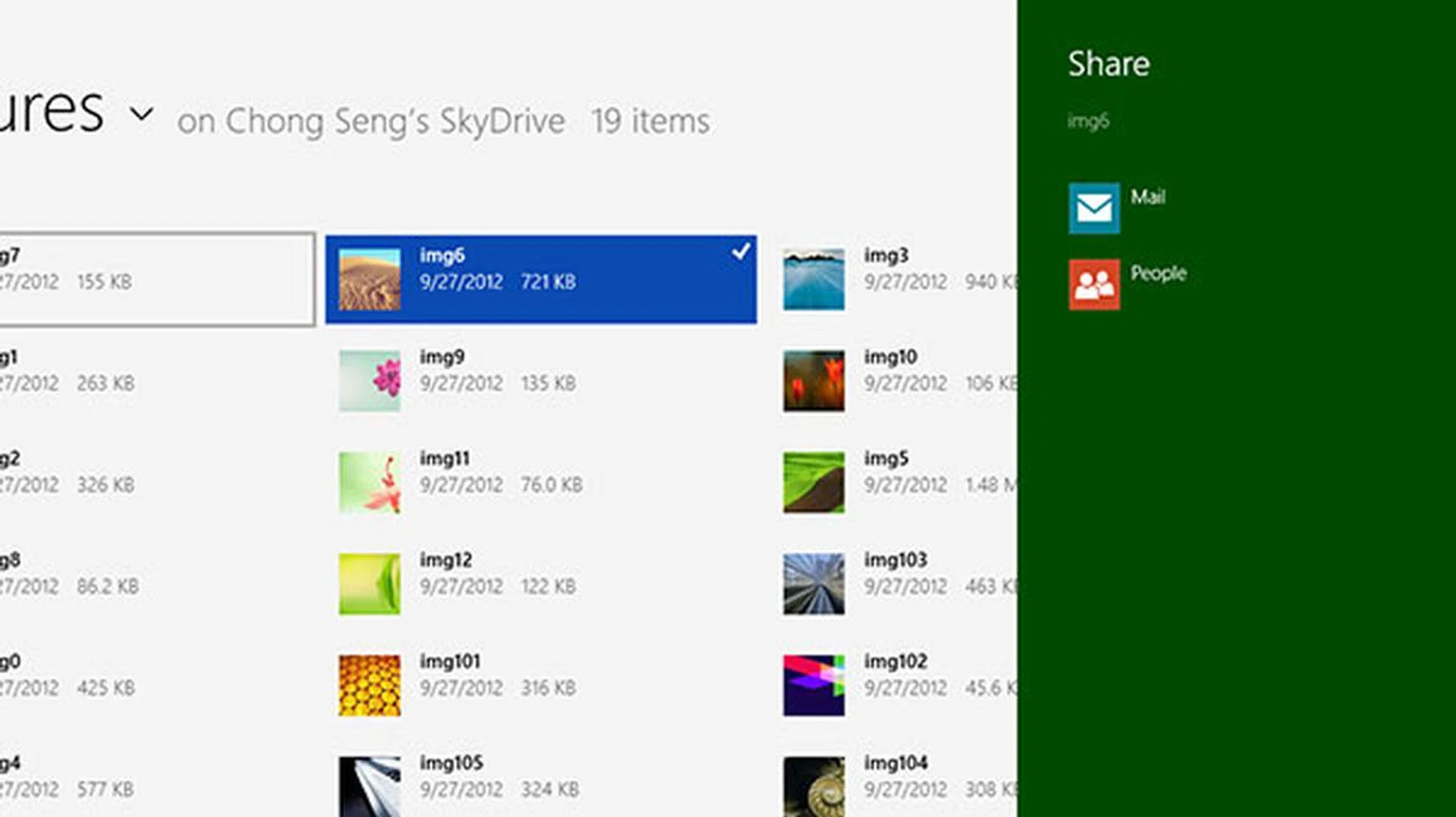
Task: Click the Mail label in Share pane
Action: (1147, 197)
